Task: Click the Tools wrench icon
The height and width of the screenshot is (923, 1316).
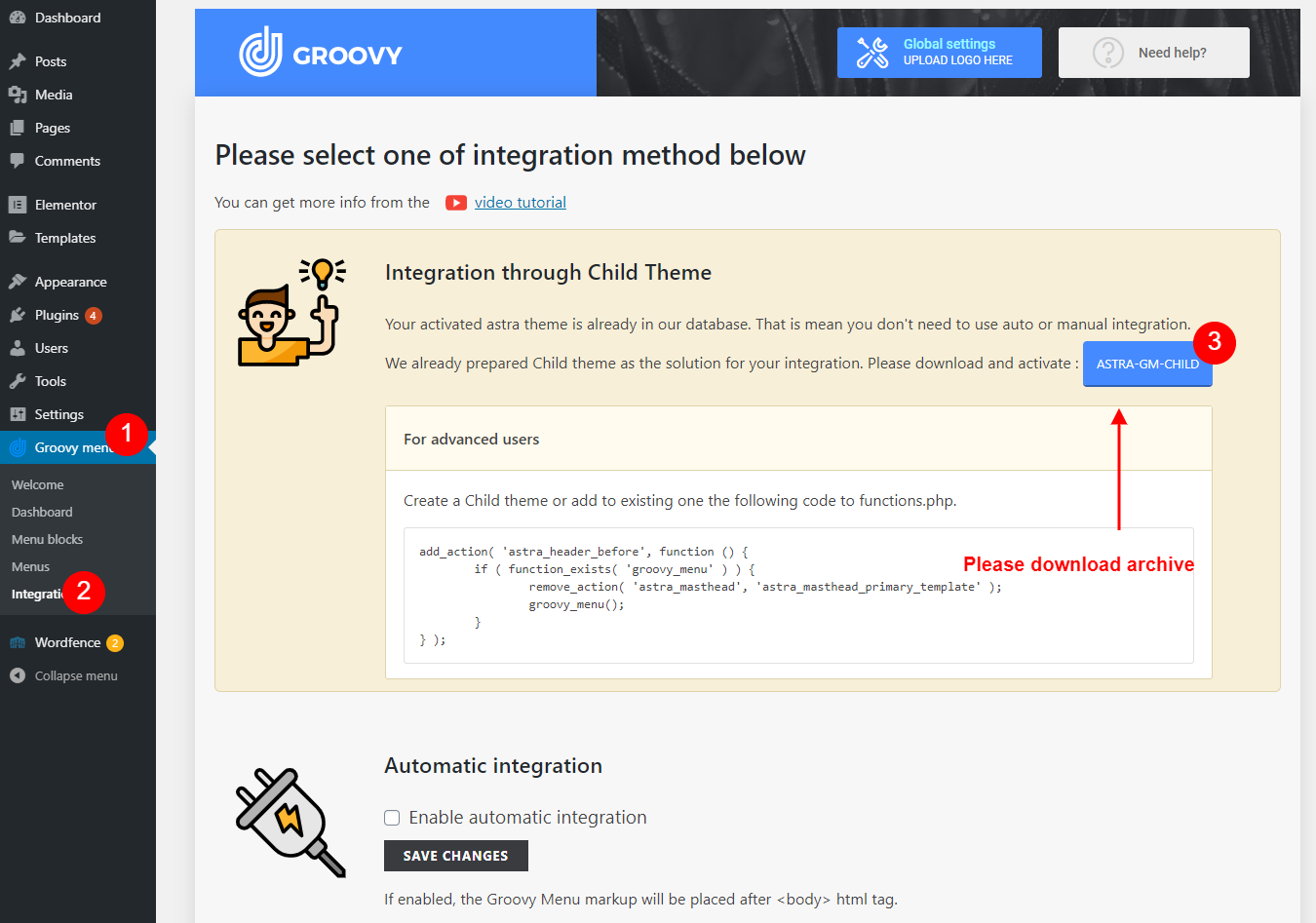Action: (18, 381)
